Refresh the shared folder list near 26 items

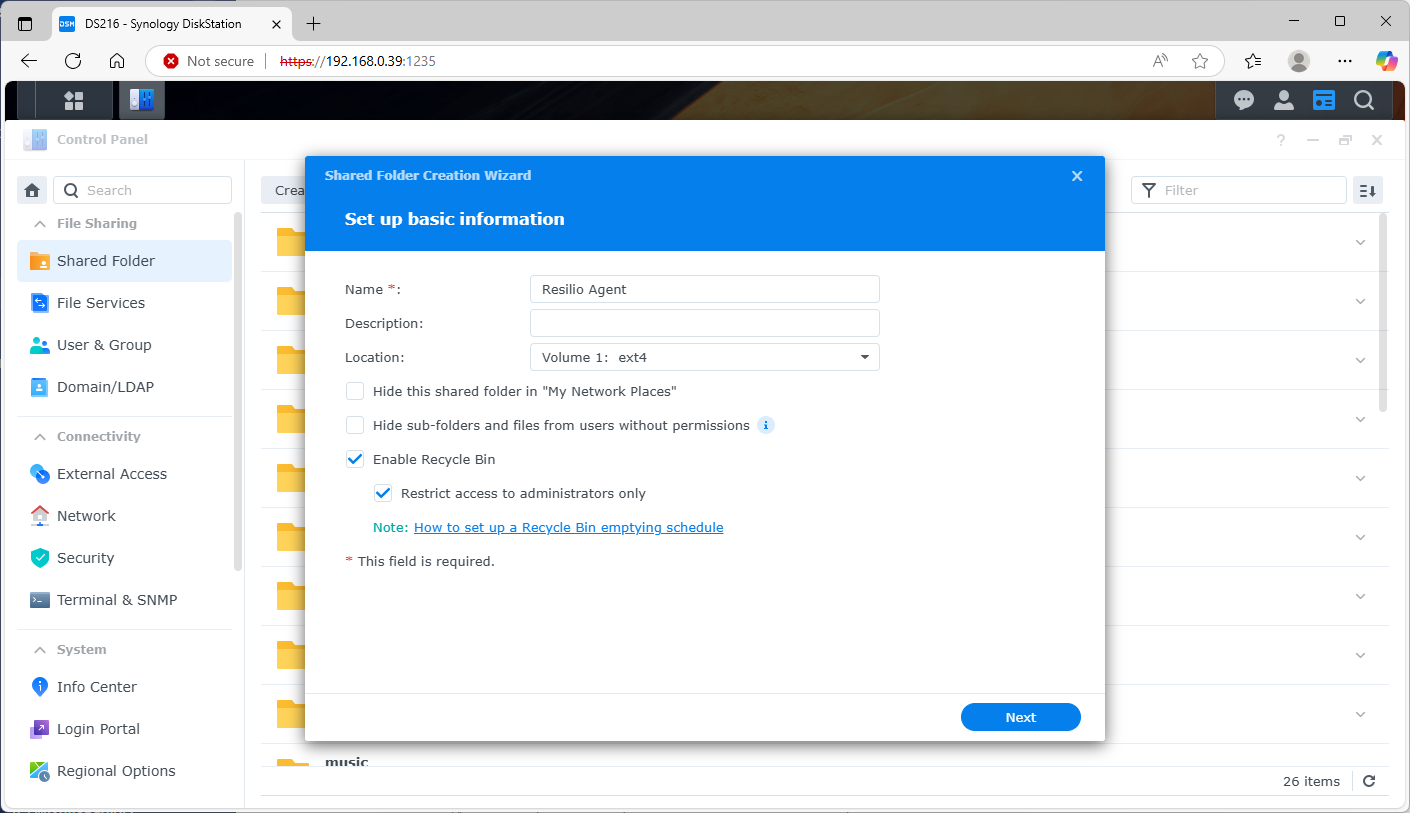1369,781
